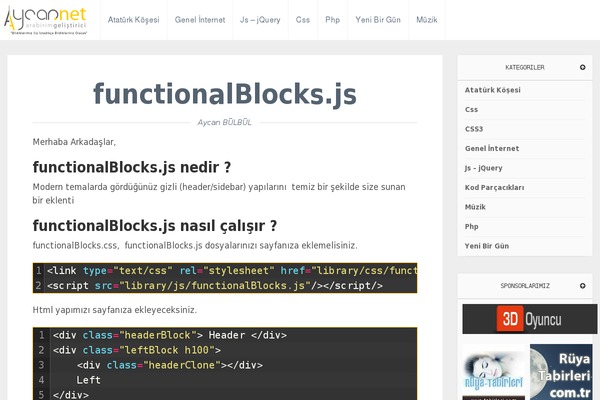Open Yeni Bir Gün in top navigation
This screenshot has height=400, width=600.
(378, 20)
